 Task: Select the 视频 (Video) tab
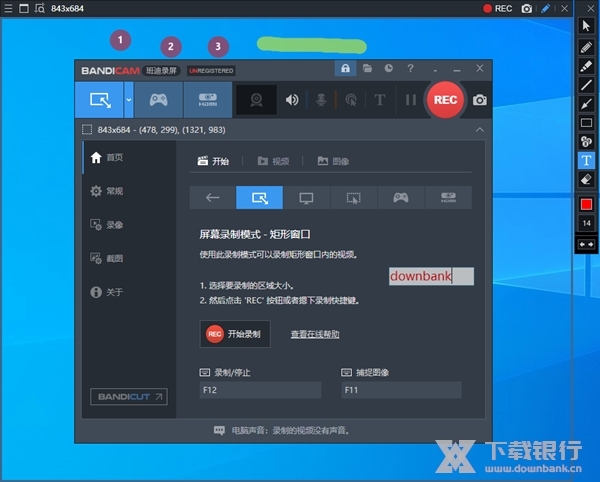(x=273, y=161)
